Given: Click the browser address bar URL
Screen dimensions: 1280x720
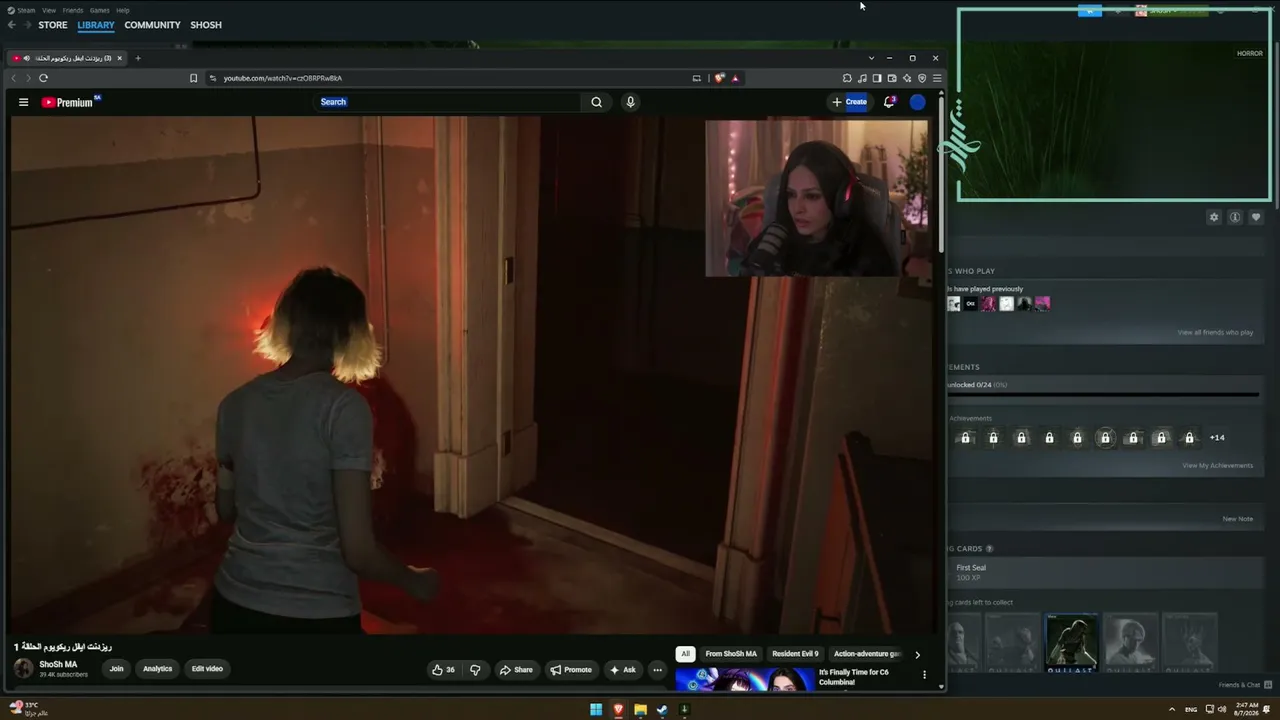Looking at the screenshot, I should click(x=283, y=78).
